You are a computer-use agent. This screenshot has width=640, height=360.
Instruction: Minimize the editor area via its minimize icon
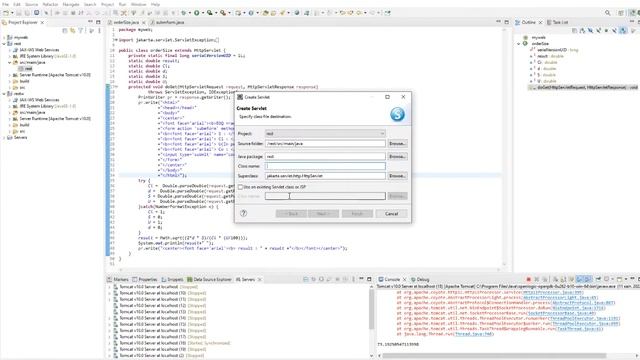498,22
